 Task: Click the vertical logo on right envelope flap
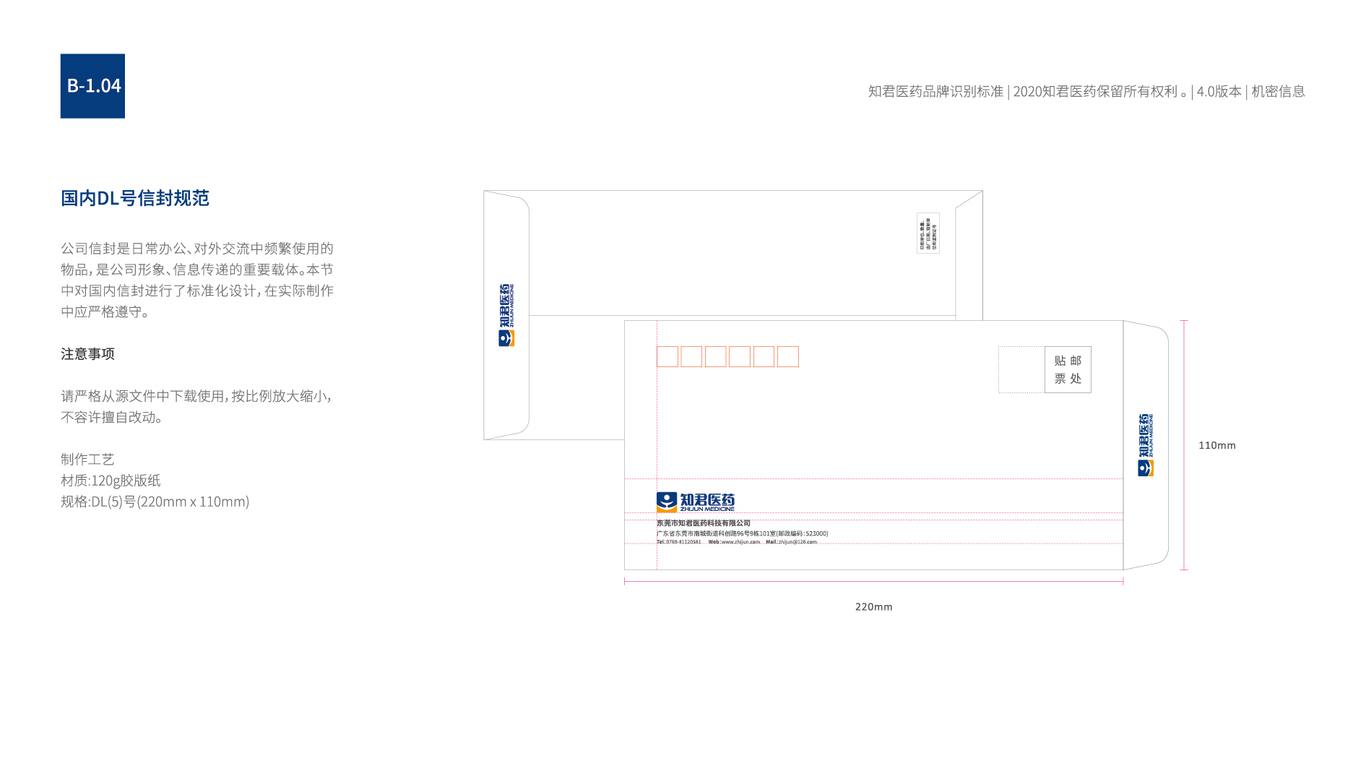click(1146, 445)
